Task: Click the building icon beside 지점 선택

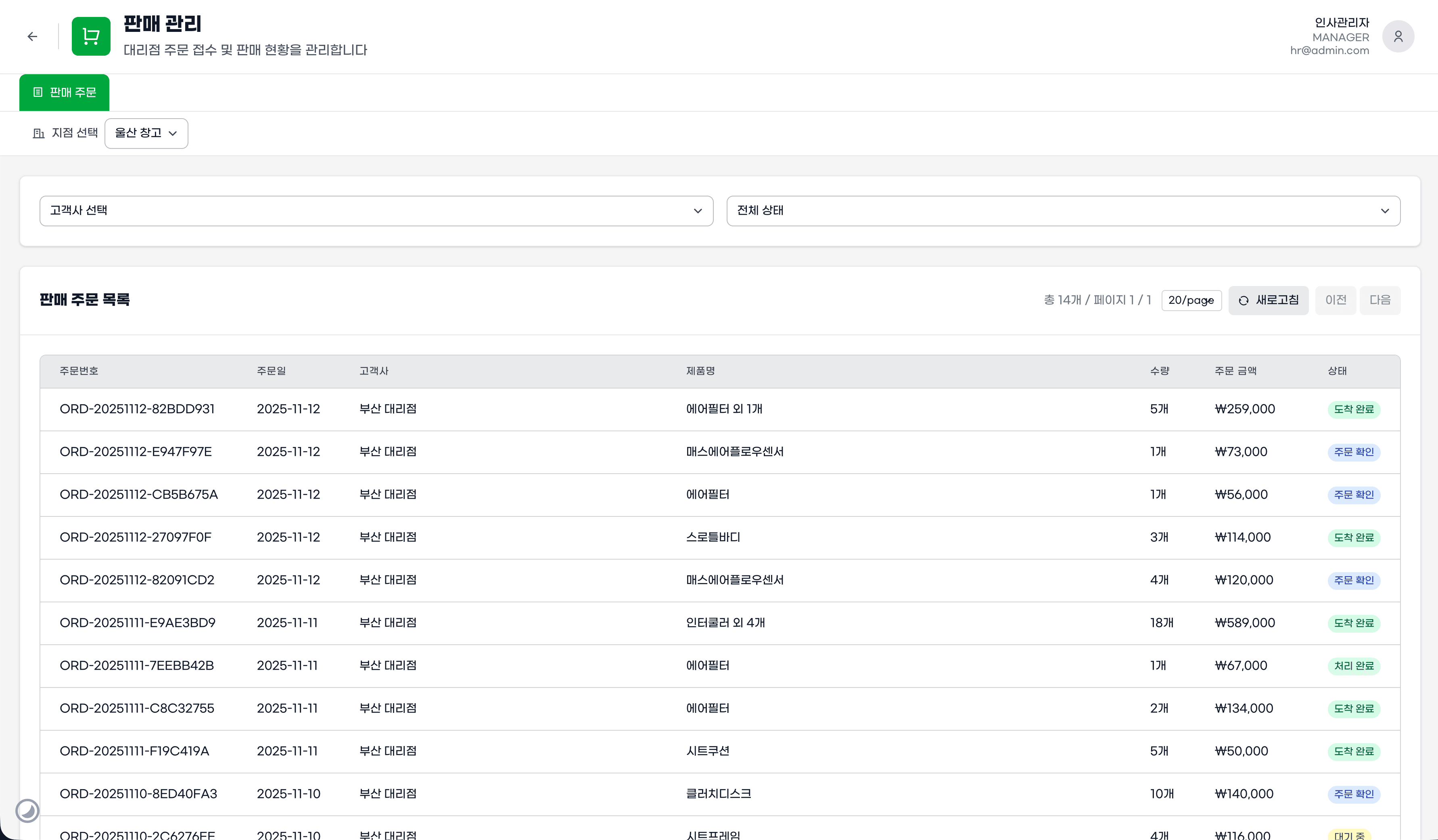Action: [x=38, y=133]
